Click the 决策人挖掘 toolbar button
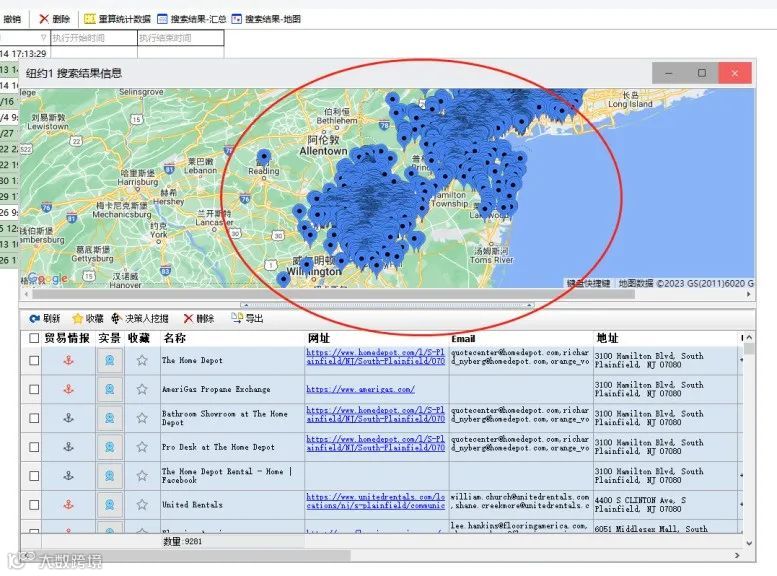 [x=140, y=318]
